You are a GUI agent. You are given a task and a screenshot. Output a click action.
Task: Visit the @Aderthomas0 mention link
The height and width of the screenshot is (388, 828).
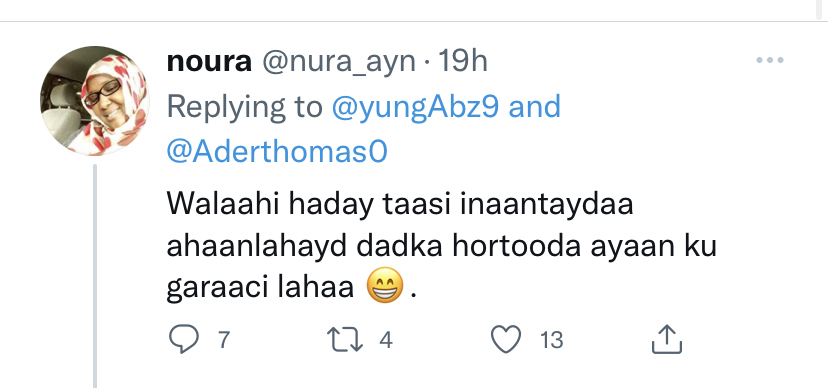pyautogui.click(x=277, y=152)
